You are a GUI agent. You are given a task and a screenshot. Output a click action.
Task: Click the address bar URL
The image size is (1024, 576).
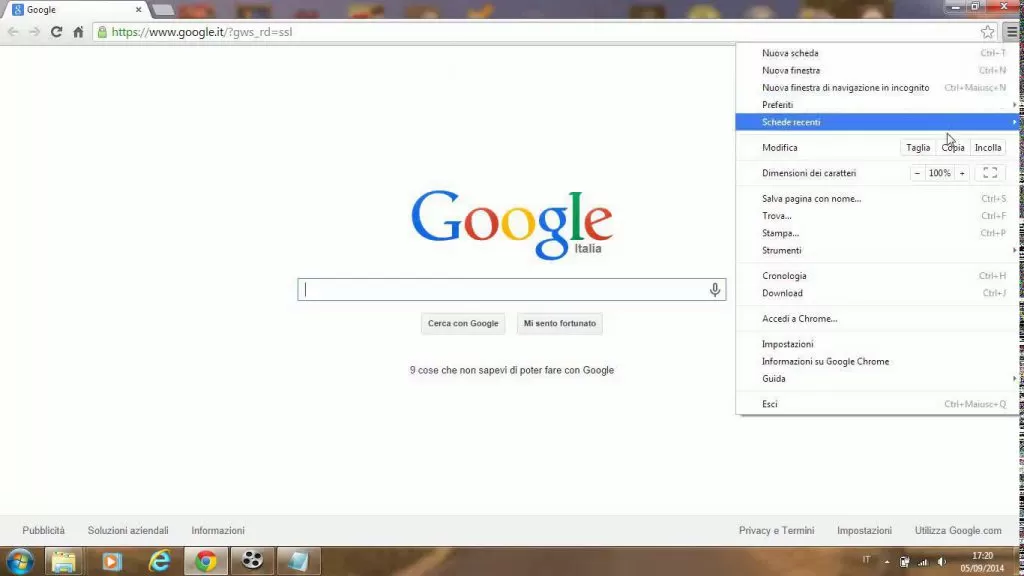pyautogui.click(x=202, y=32)
